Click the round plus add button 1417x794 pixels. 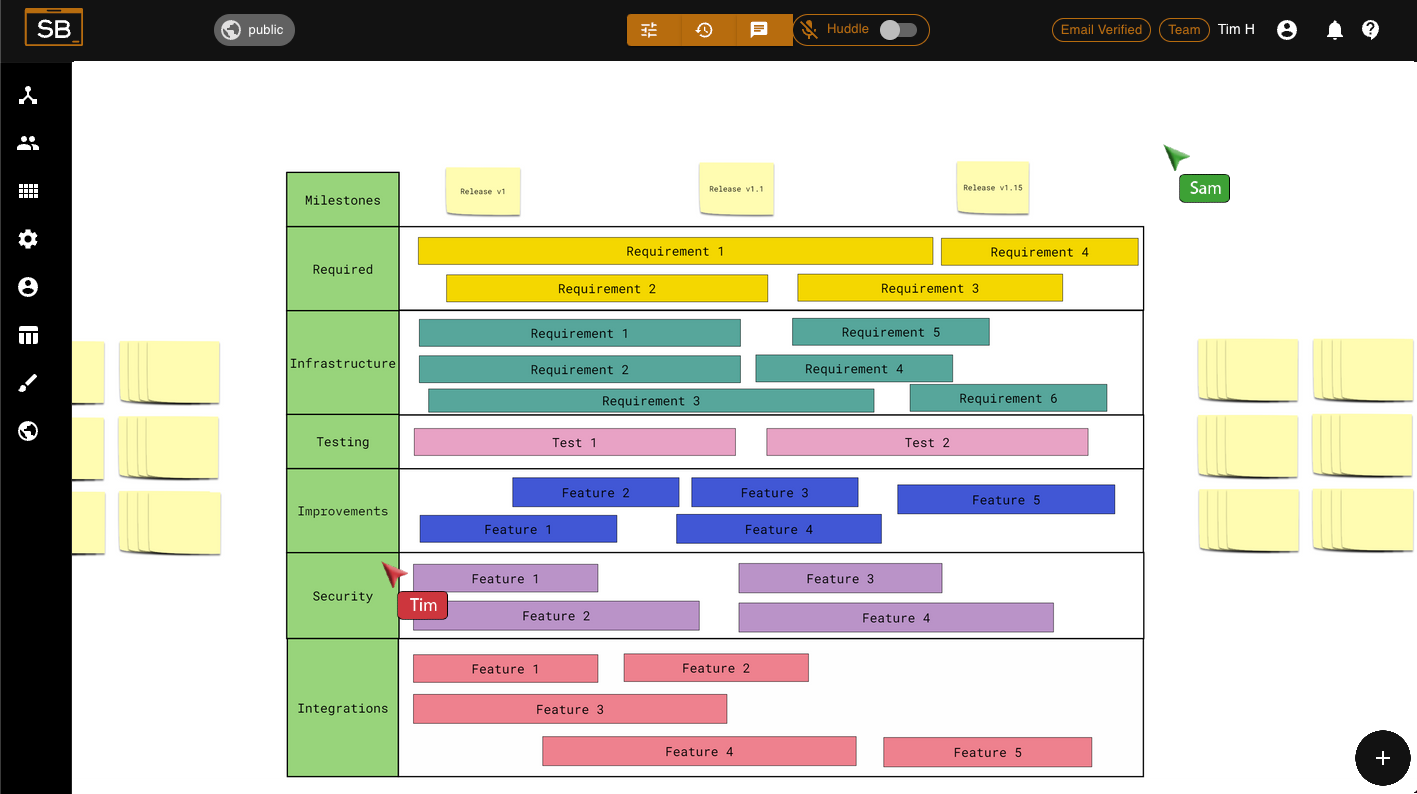(1382, 758)
